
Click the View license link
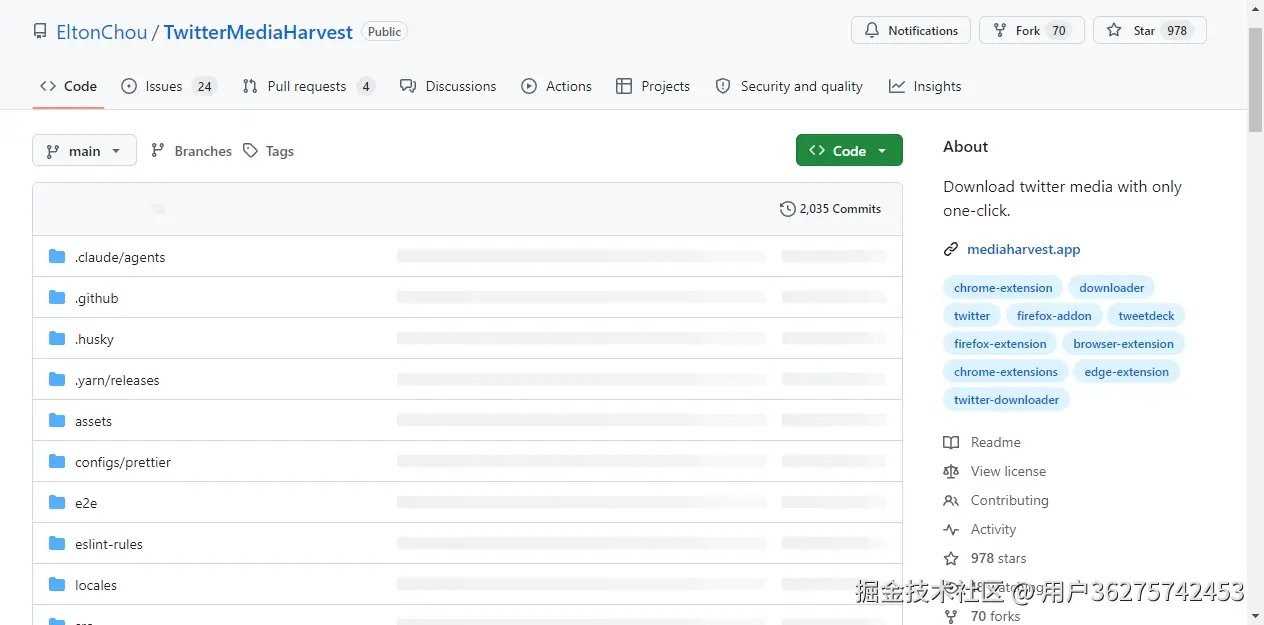coord(1008,471)
